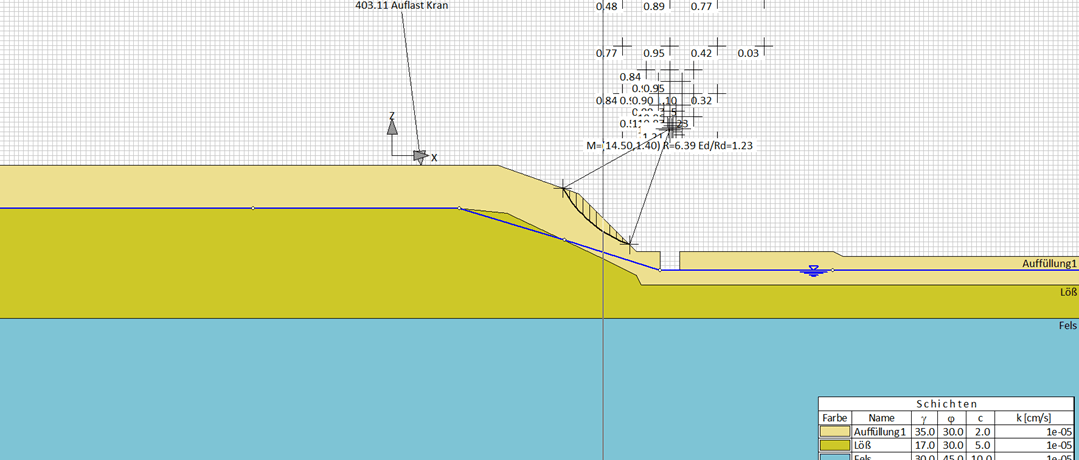Click the Fels layer label at right edge

click(x=1067, y=326)
